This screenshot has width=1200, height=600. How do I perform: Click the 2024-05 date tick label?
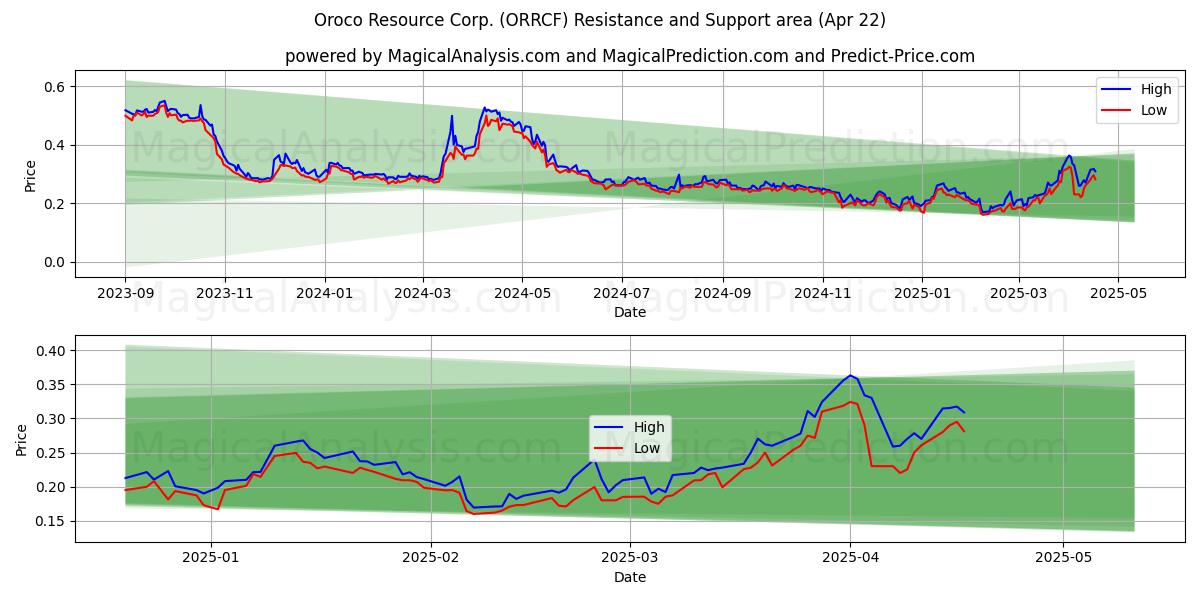click(x=522, y=294)
